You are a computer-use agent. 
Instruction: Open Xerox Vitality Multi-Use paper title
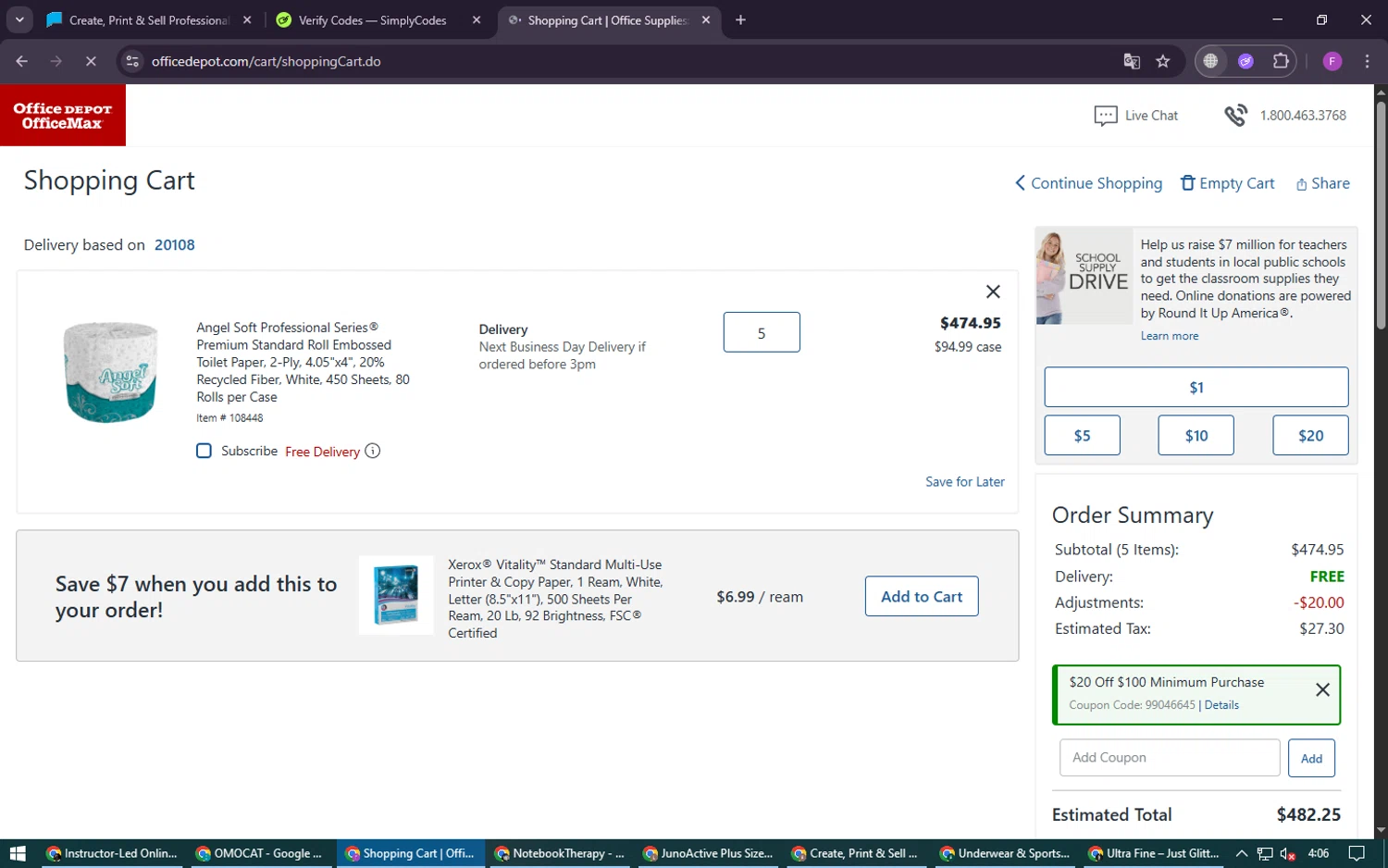click(x=555, y=599)
